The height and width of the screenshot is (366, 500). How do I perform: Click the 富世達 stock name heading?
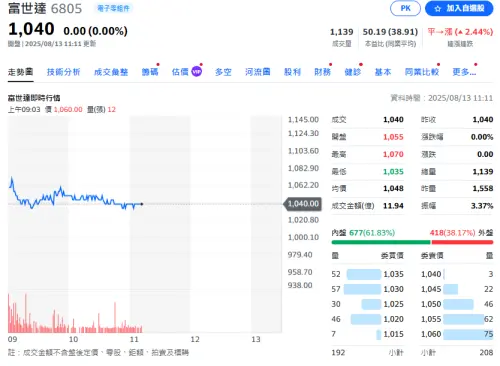(27, 8)
